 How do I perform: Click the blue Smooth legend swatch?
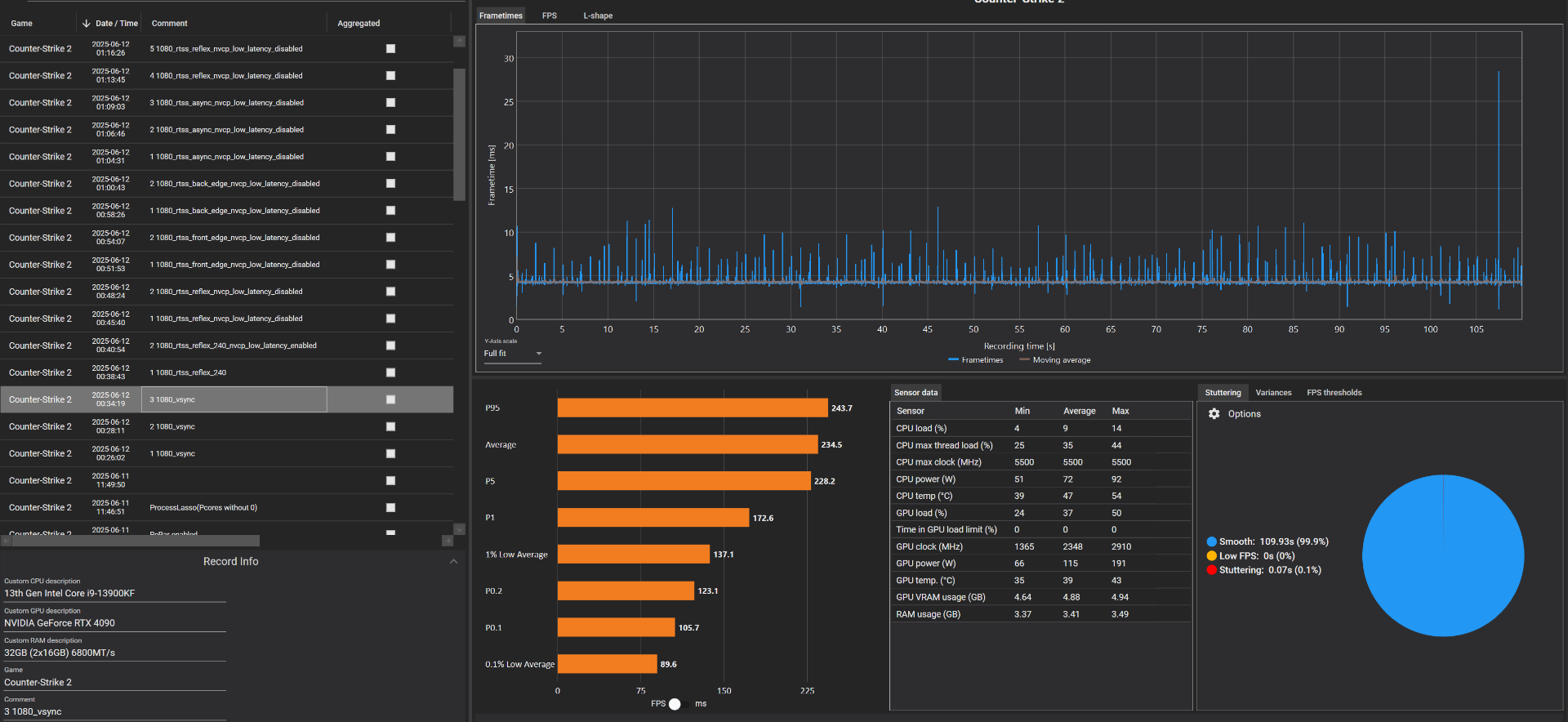1212,541
